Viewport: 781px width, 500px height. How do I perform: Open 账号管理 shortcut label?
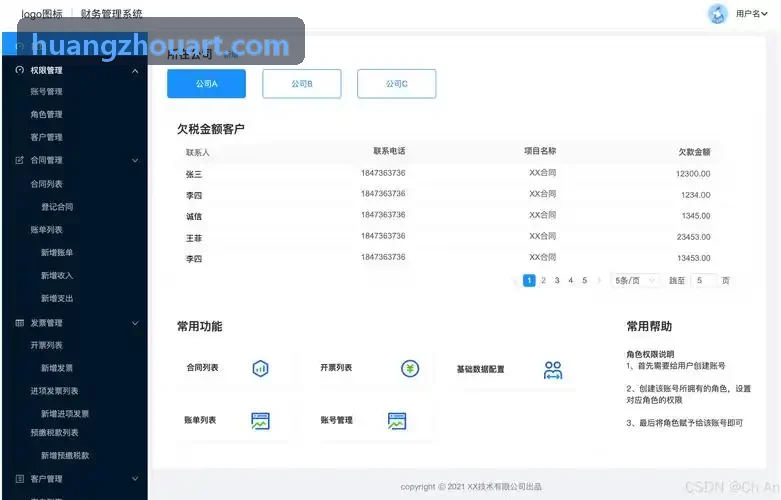click(x=337, y=420)
